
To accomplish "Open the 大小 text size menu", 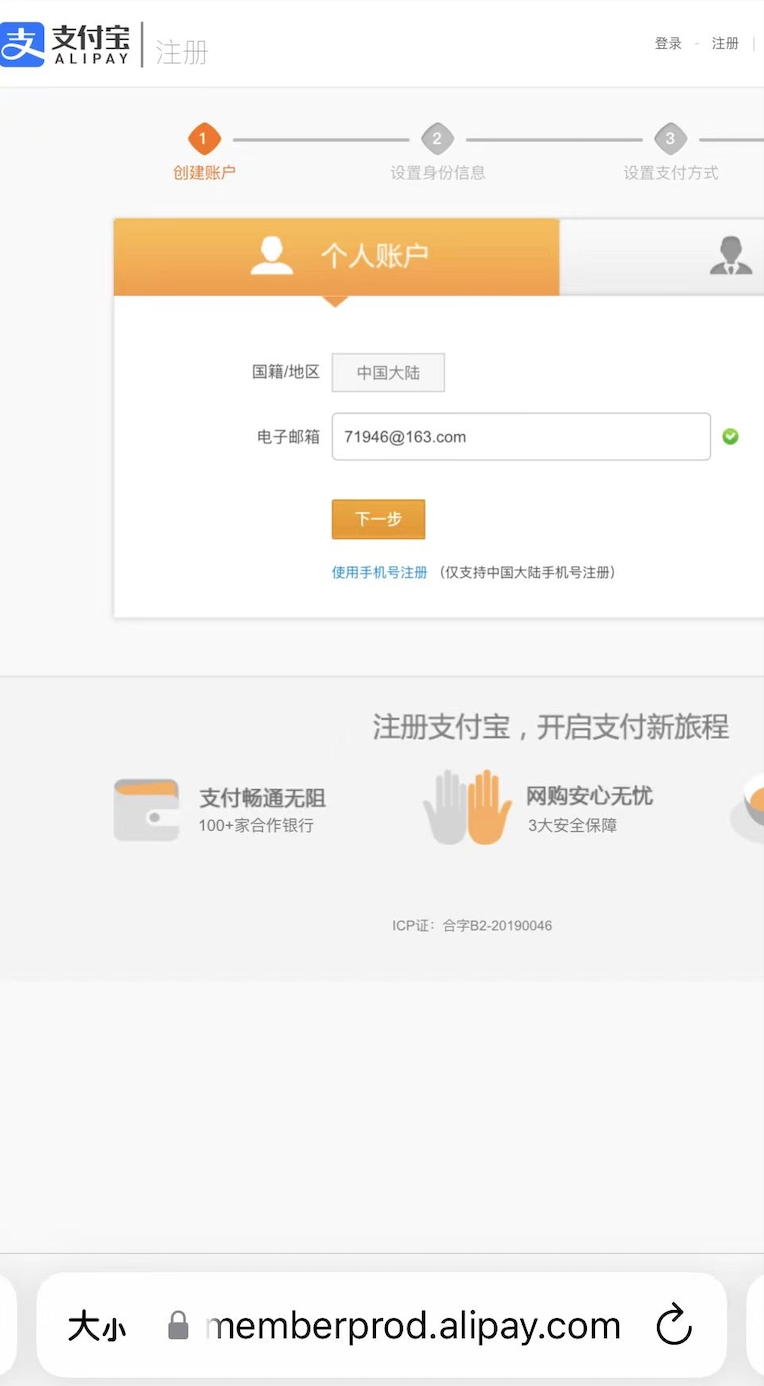I will pyautogui.click(x=97, y=1327).
